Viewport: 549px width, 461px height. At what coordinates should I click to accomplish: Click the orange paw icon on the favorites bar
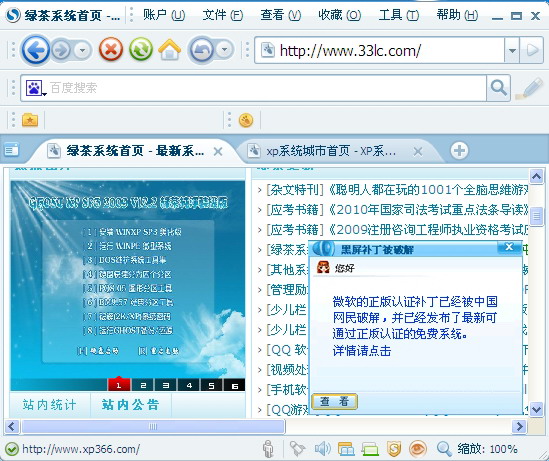click(x=246, y=120)
